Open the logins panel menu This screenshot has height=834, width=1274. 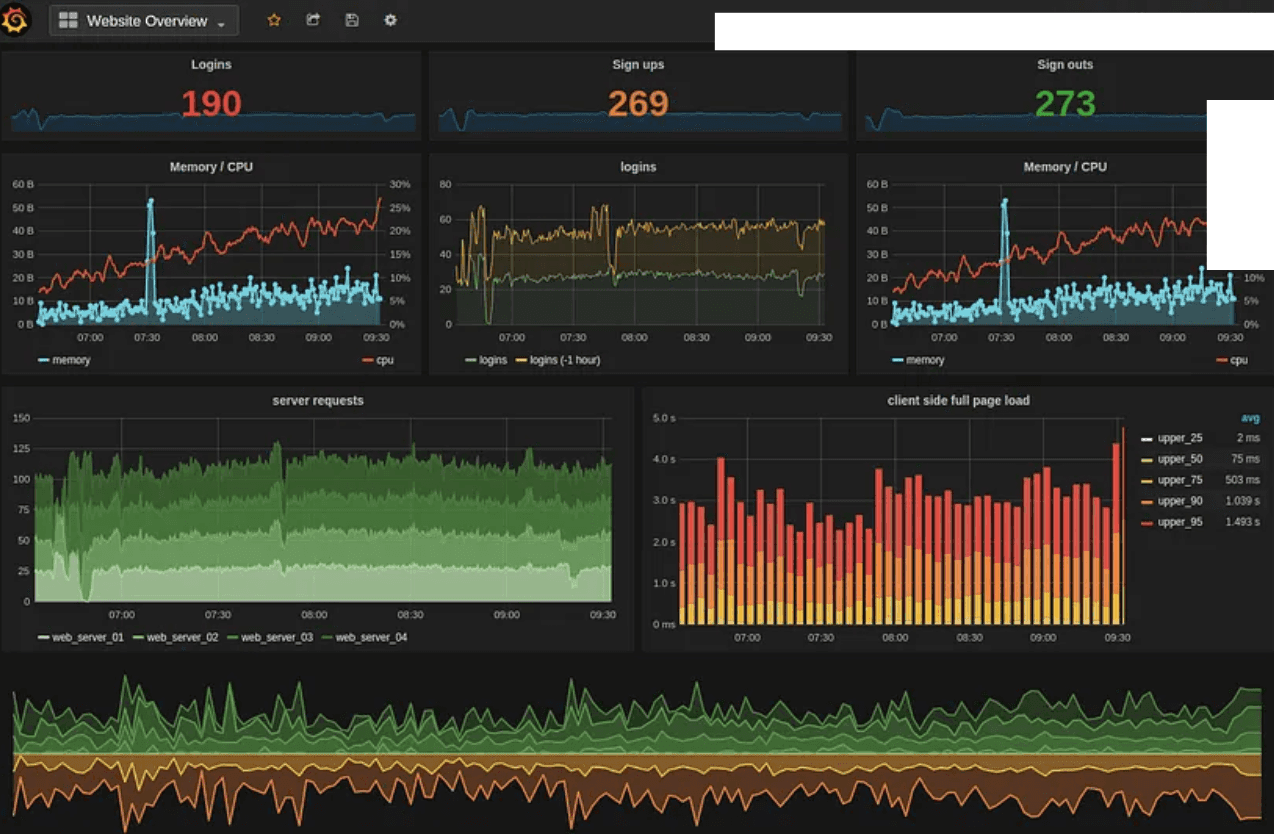coord(636,167)
